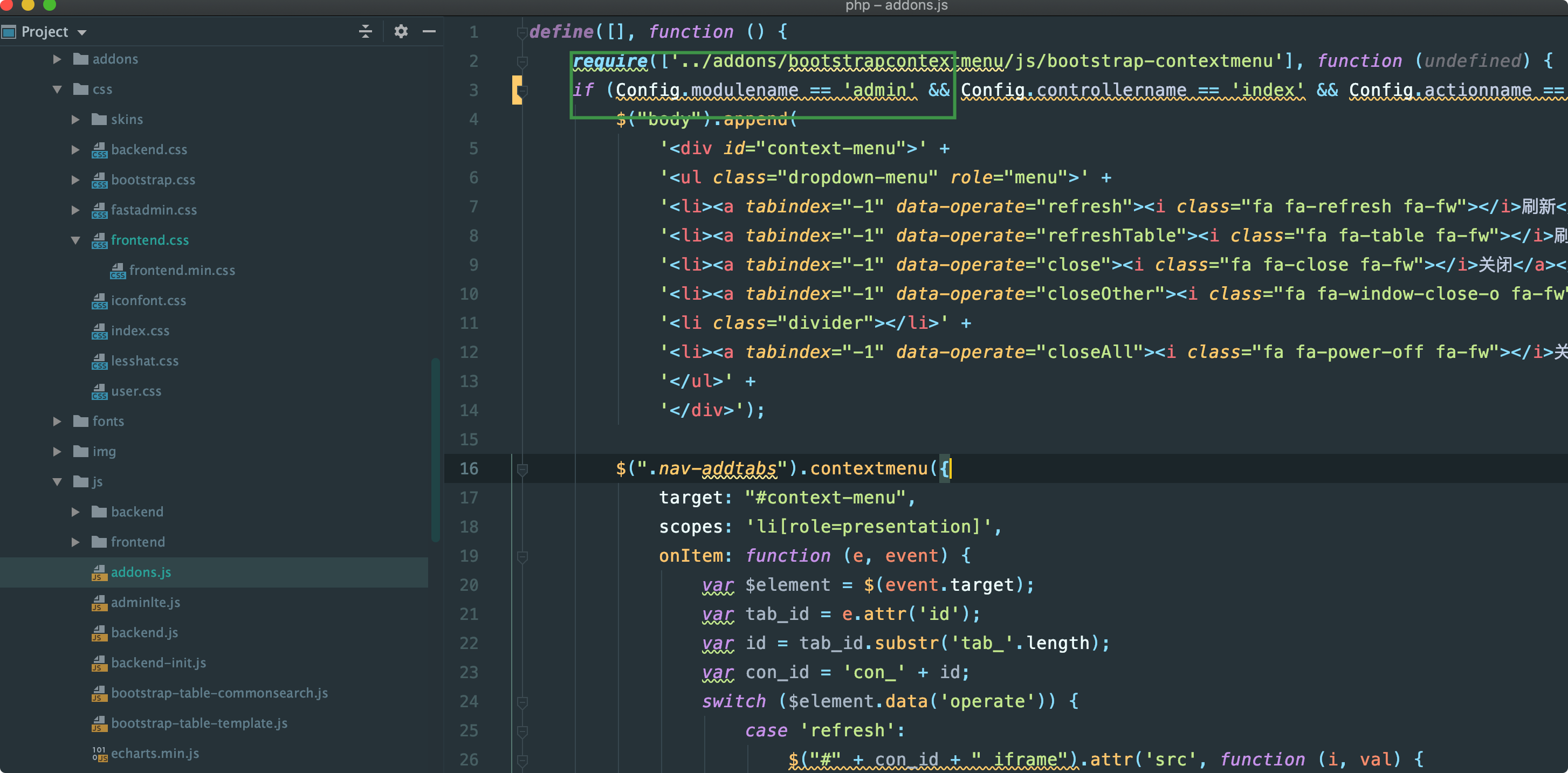Click the macOS green zoom window button
The width and height of the screenshot is (1568, 773).
(50, 5)
